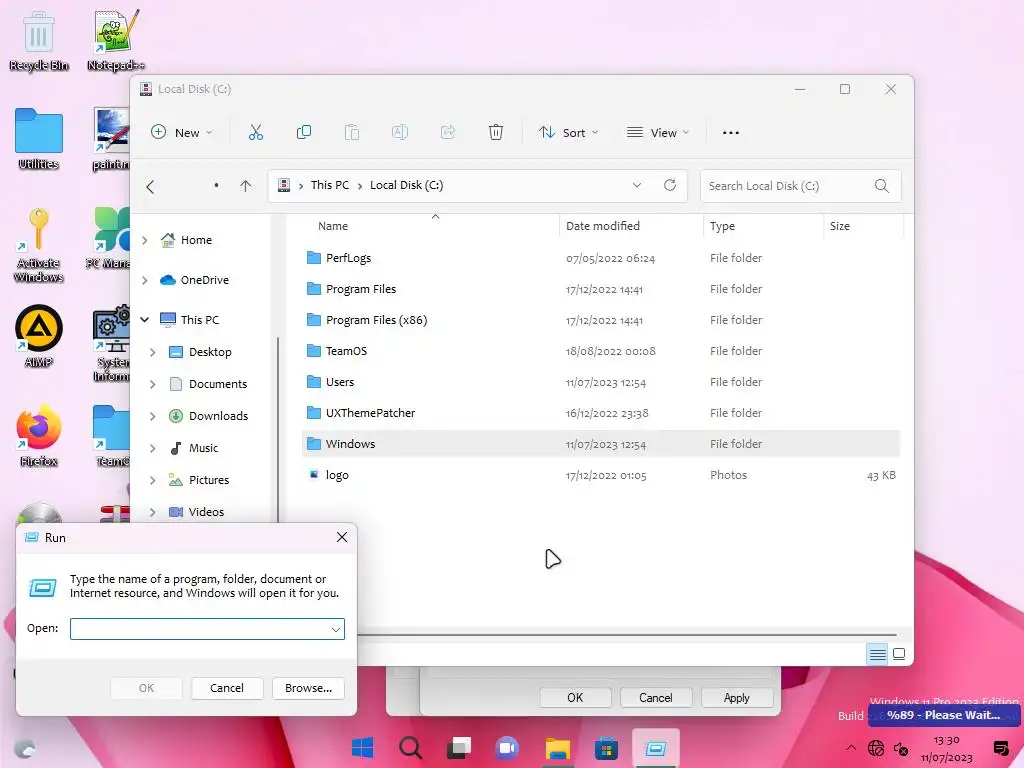Open the New dropdown in Explorer toolbar
1024x768 pixels.
click(182, 133)
